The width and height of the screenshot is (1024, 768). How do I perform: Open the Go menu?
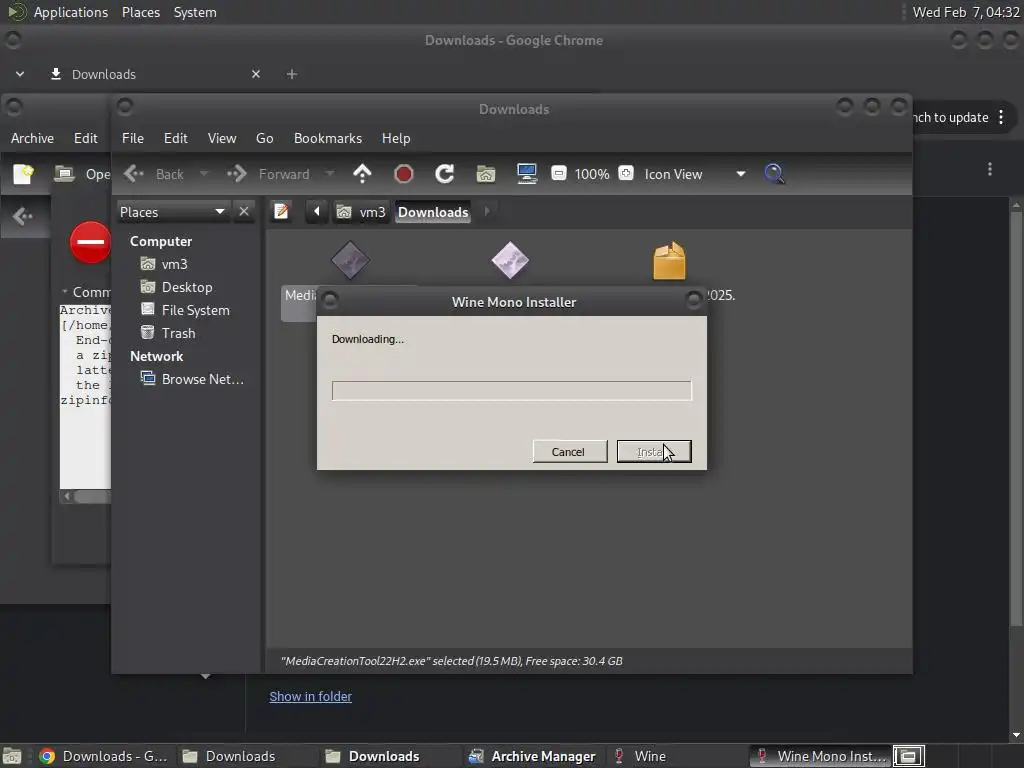(264, 138)
